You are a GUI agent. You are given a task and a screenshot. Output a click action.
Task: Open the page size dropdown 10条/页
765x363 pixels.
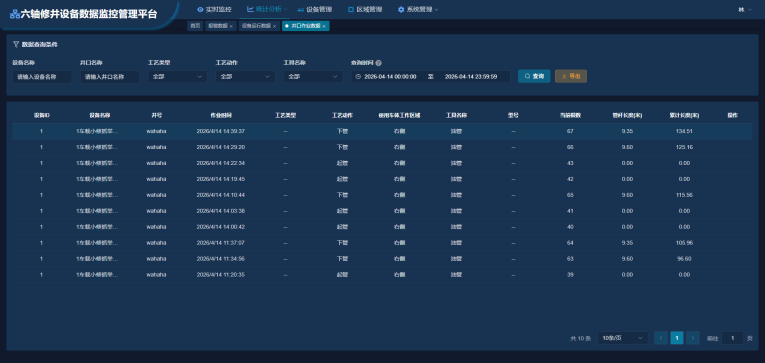pos(623,338)
